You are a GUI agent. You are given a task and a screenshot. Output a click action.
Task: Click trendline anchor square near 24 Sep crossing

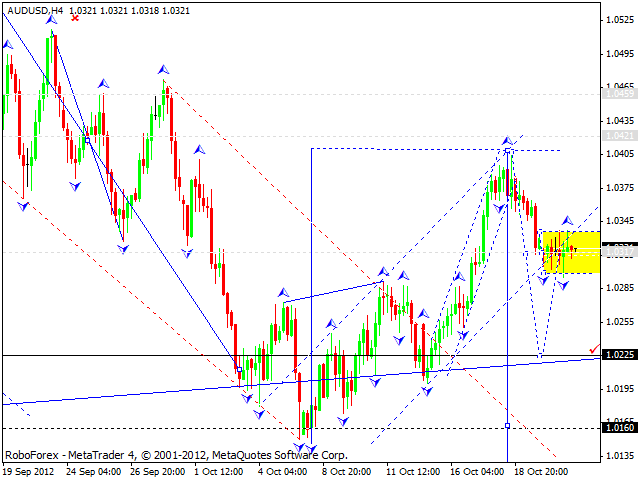click(x=87, y=140)
